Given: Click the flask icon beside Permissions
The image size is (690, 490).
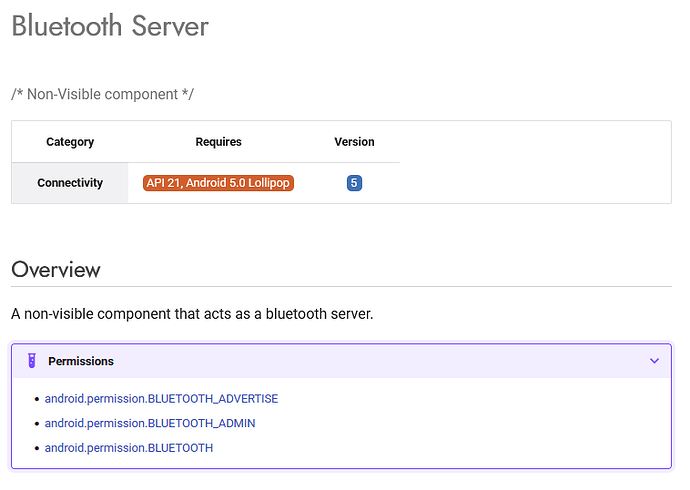Looking at the screenshot, I should click(x=32, y=361).
